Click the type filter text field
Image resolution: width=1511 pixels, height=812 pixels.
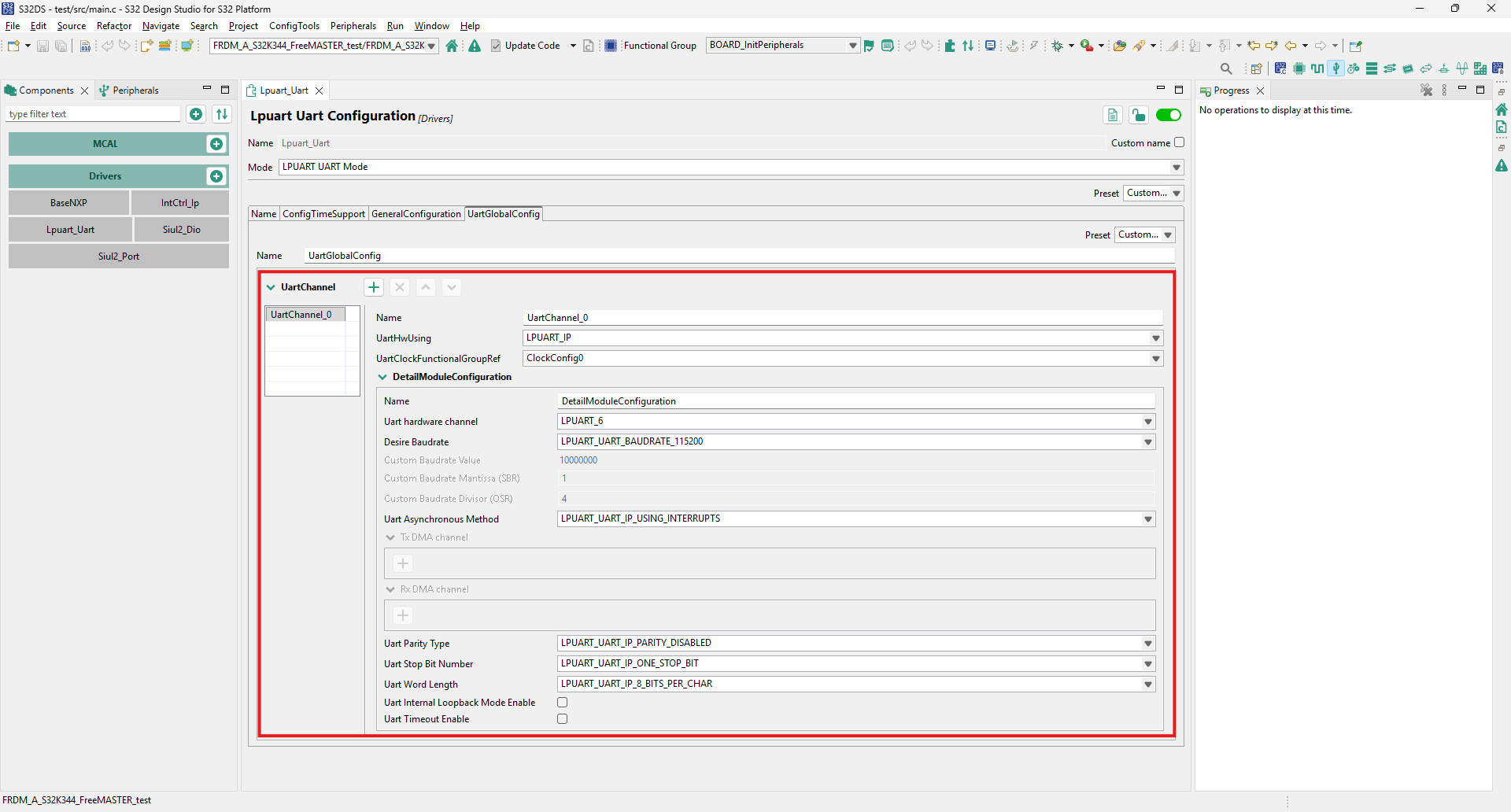click(94, 114)
